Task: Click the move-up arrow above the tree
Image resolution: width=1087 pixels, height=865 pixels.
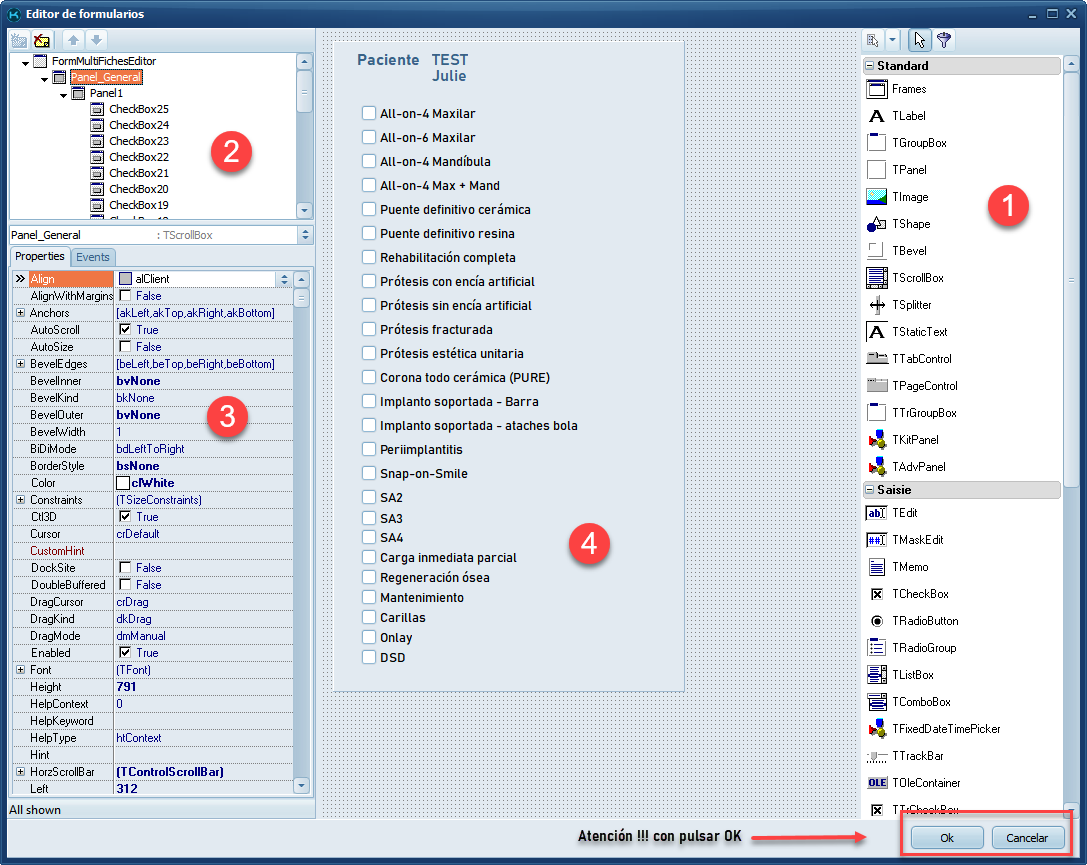Action: click(73, 40)
